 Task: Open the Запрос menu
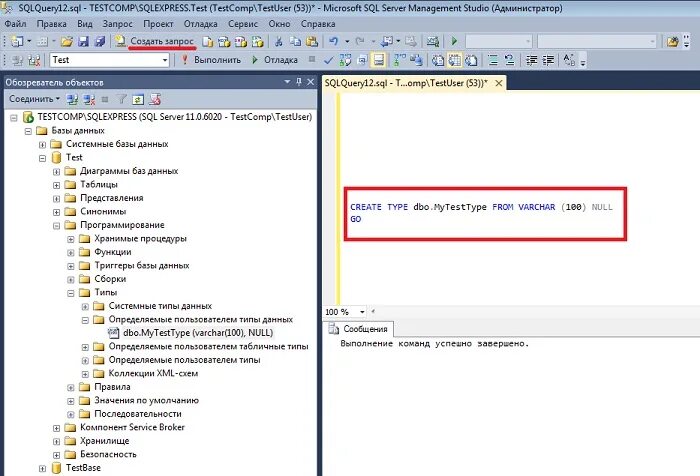[117, 24]
